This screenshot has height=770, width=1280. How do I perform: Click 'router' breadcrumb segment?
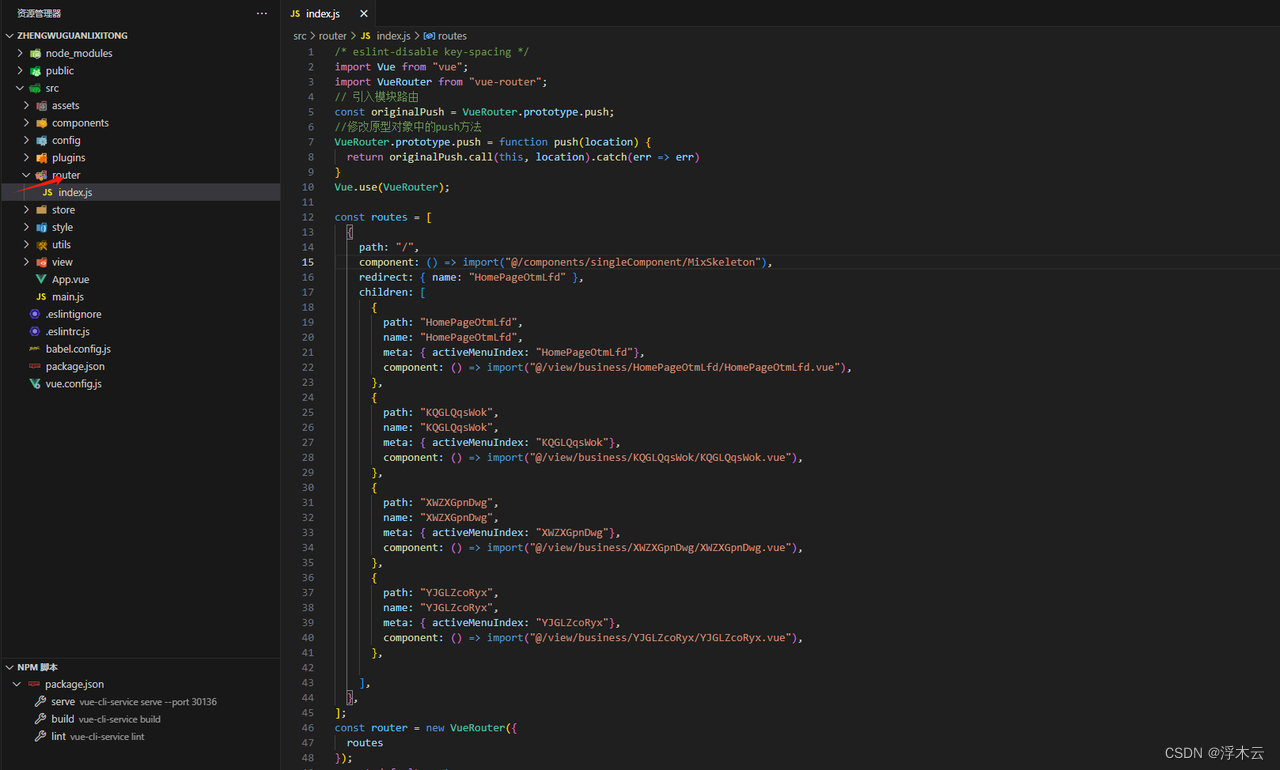(332, 36)
